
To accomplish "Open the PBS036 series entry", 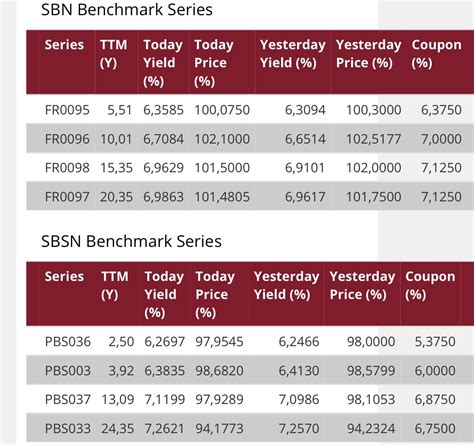I will [x=68, y=341].
